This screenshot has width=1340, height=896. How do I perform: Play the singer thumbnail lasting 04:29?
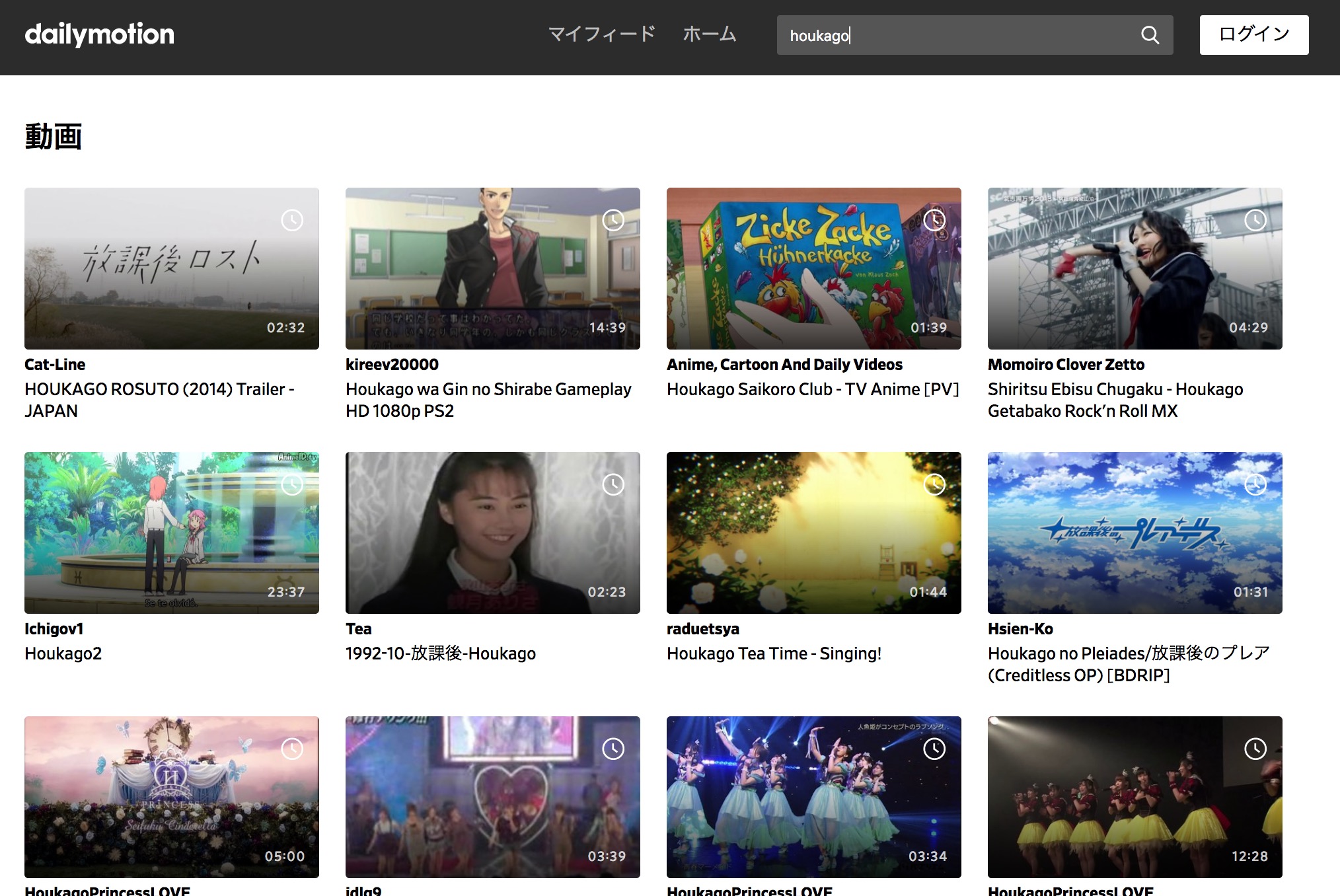(x=1135, y=268)
